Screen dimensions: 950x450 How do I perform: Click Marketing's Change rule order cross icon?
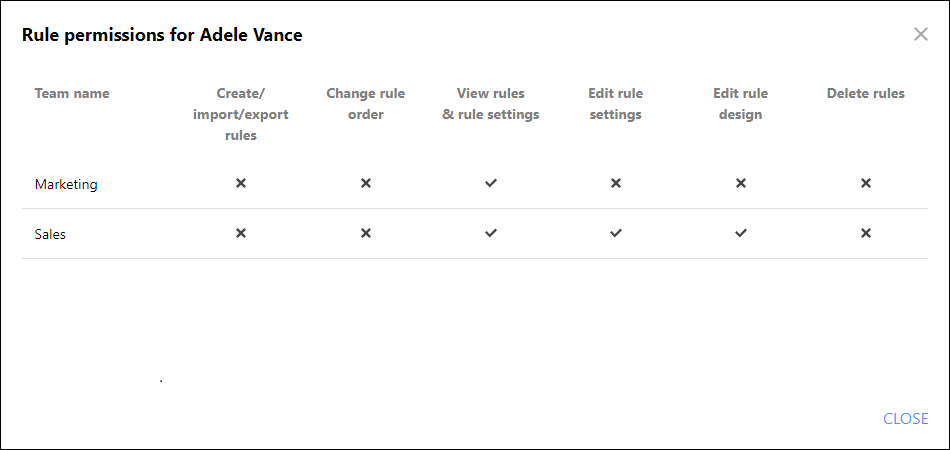coord(366,183)
